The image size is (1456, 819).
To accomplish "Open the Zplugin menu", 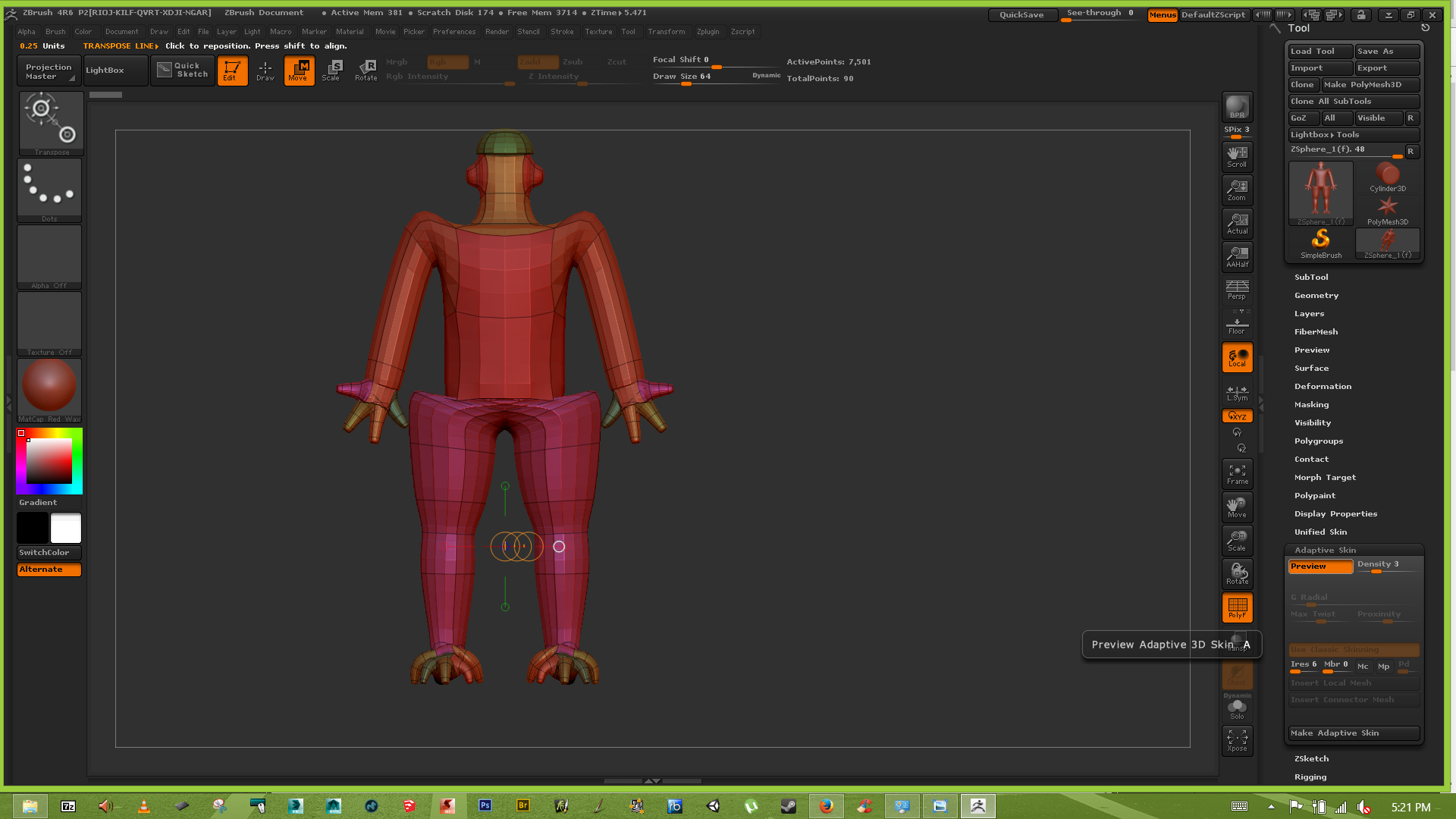I will tap(708, 31).
